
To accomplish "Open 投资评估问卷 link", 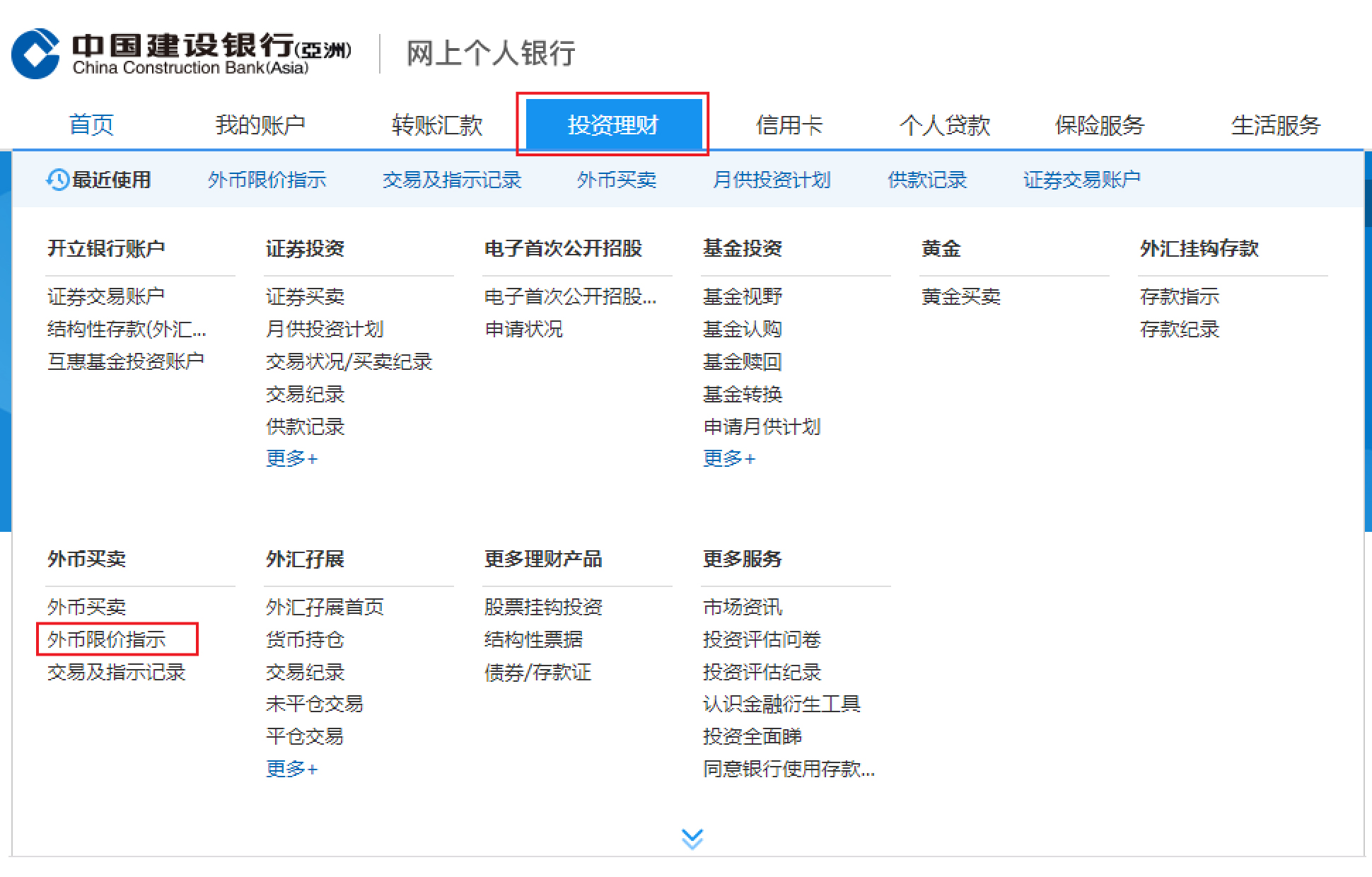I will click(762, 639).
